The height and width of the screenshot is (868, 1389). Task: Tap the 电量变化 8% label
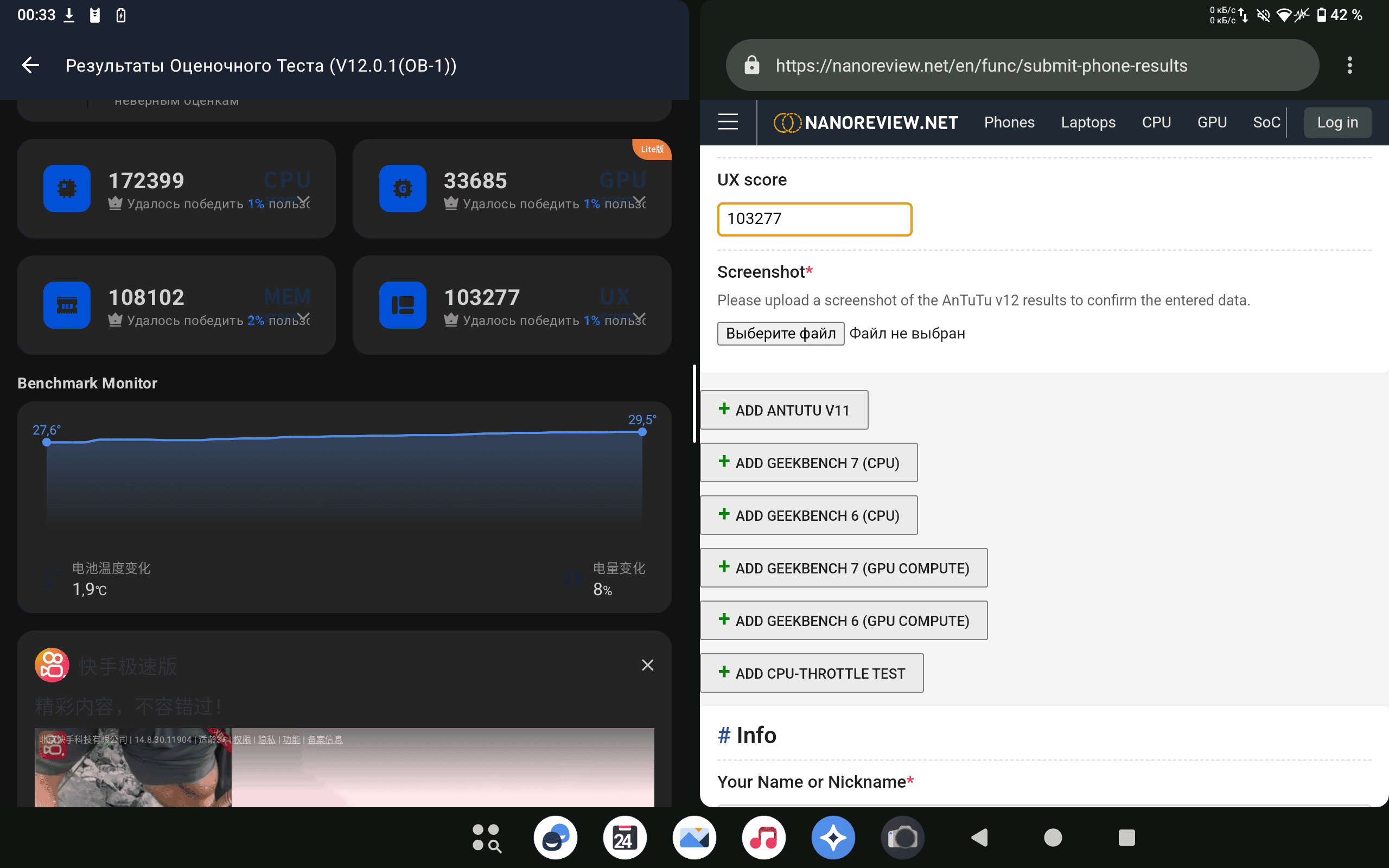pos(619,578)
